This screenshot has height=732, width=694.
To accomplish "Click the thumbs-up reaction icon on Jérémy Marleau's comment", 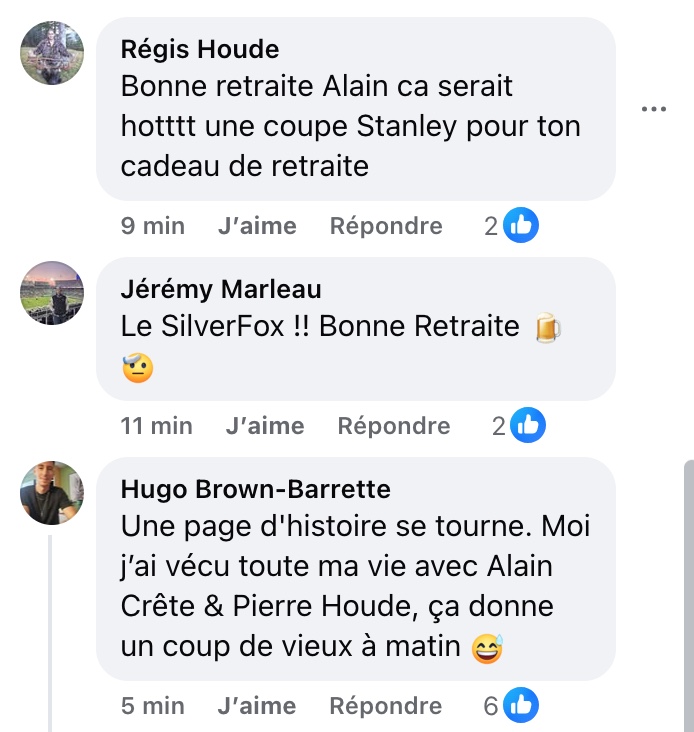I will click(528, 426).
